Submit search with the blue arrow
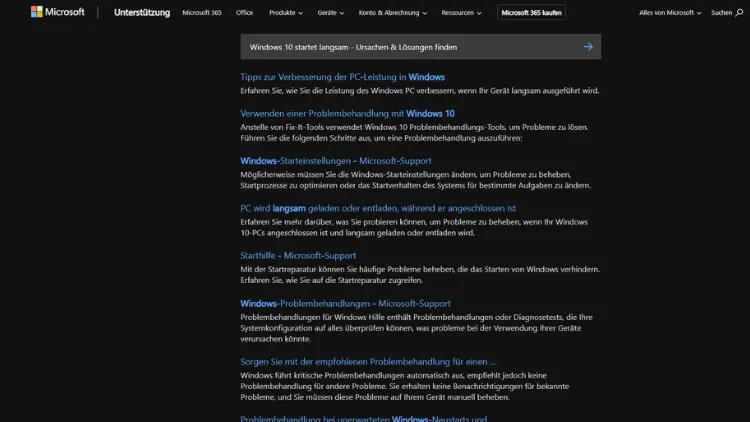The height and width of the screenshot is (422, 750). [588, 47]
